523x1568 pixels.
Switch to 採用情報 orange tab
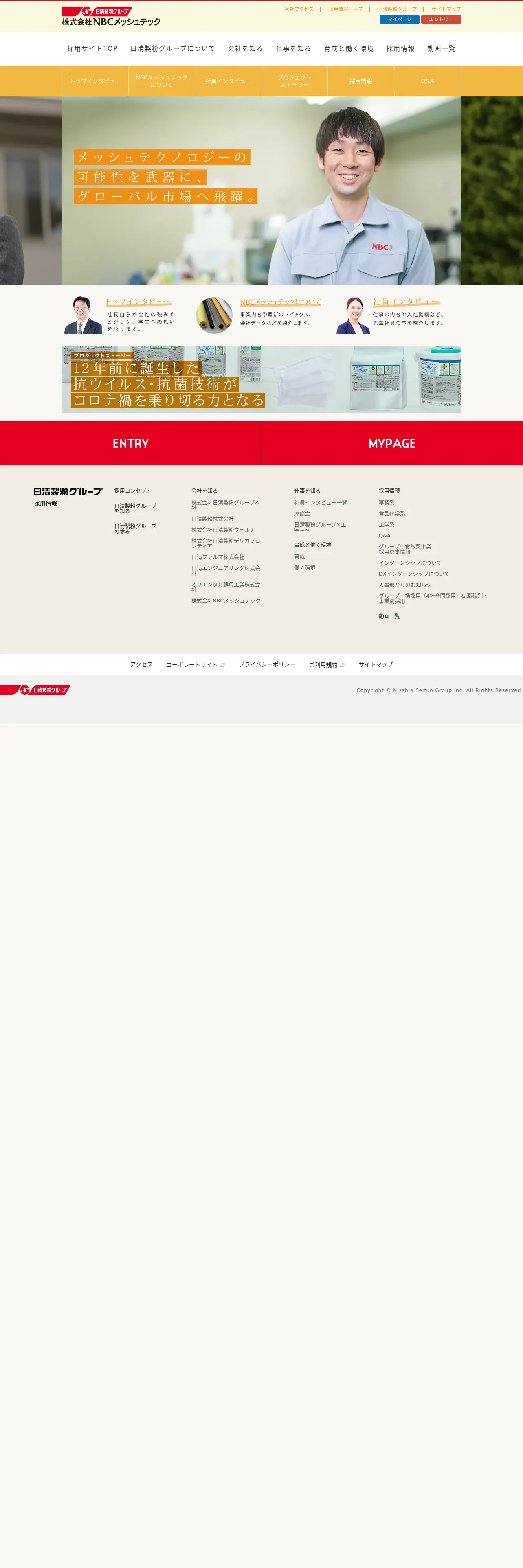[361, 81]
